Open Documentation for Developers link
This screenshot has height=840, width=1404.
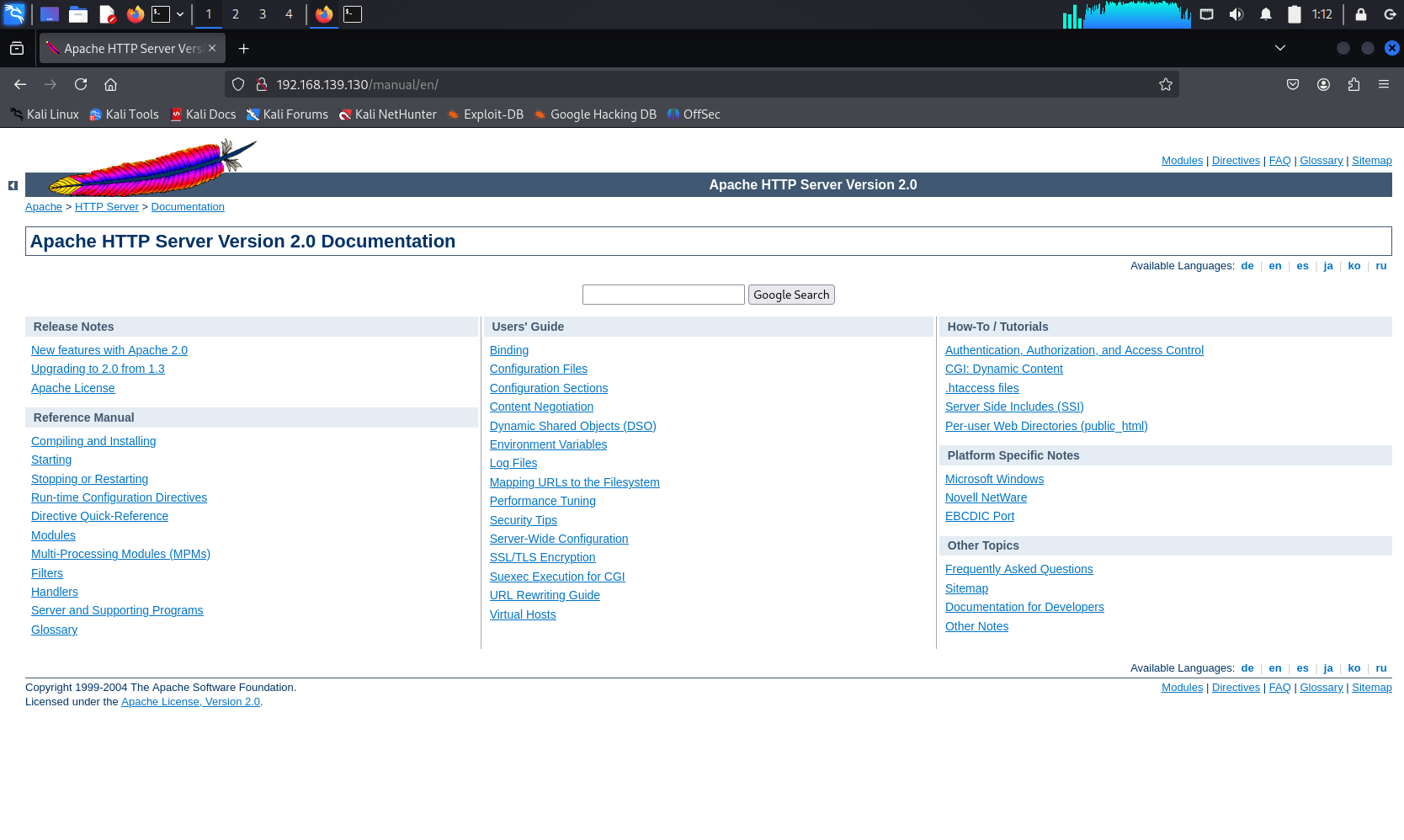tap(1024, 607)
